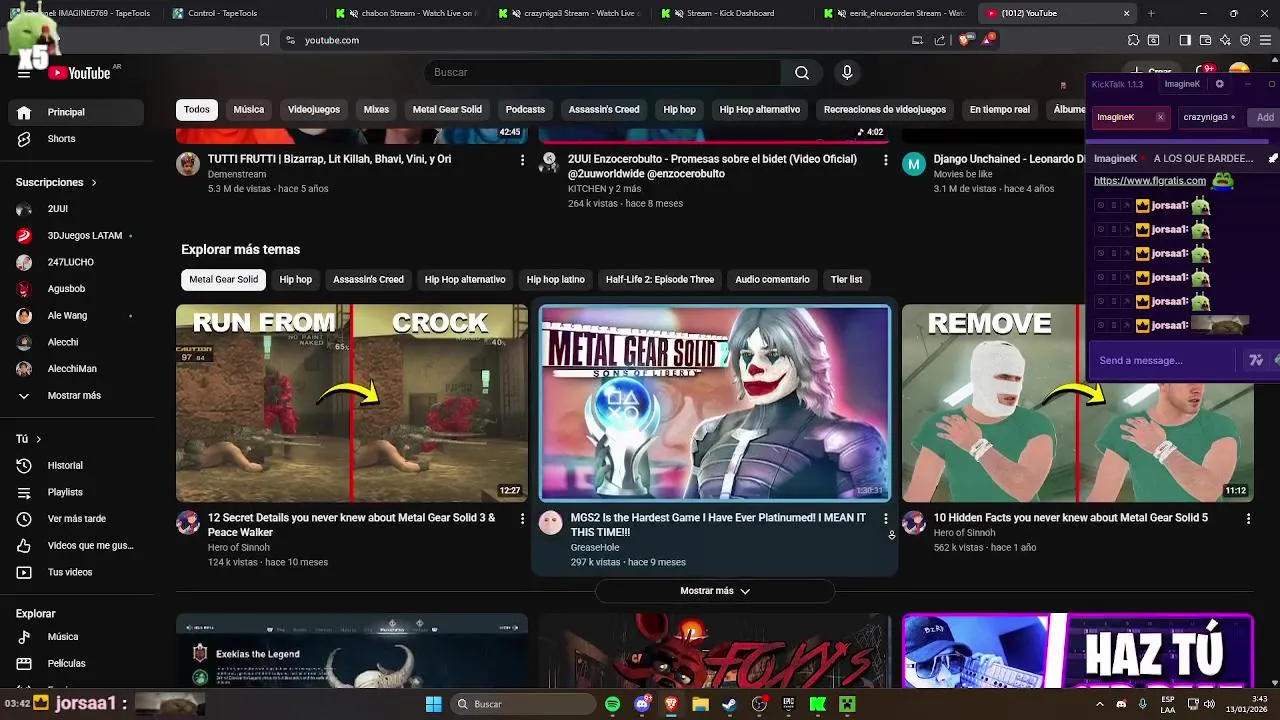This screenshot has width=1280, height=720.
Task: Select En tiempo real filter chip
Action: pos(1000,110)
